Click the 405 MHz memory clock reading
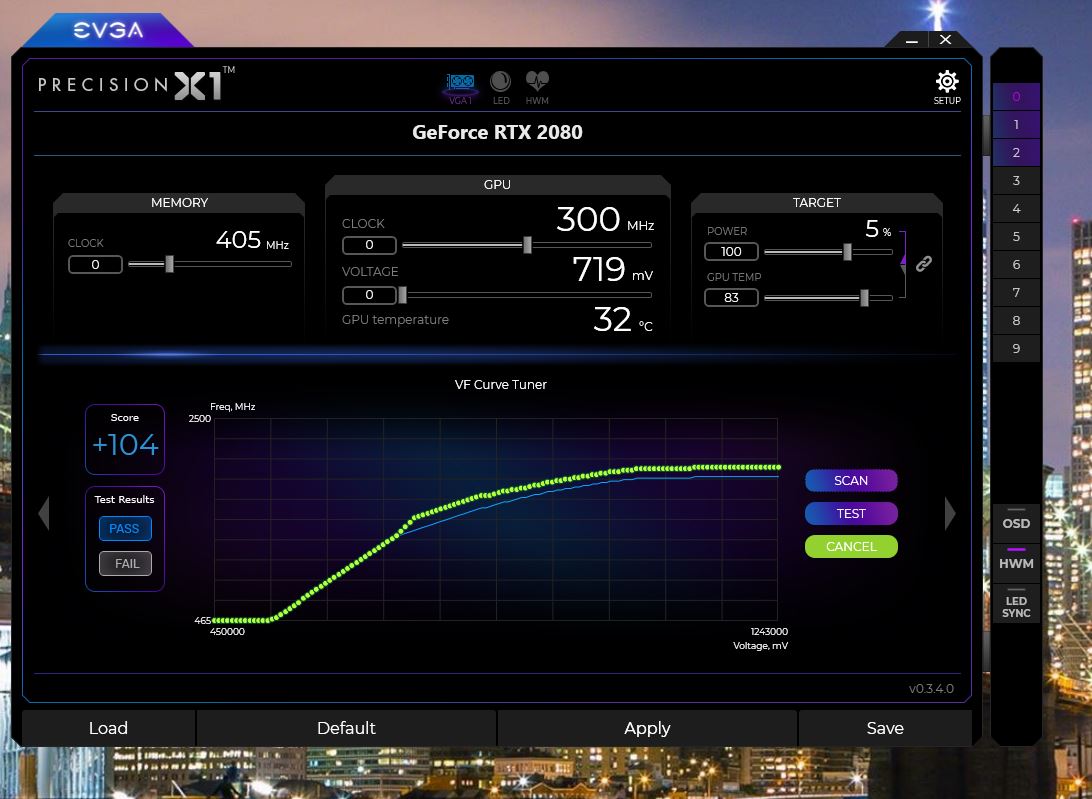This screenshot has width=1092, height=799. (252, 240)
